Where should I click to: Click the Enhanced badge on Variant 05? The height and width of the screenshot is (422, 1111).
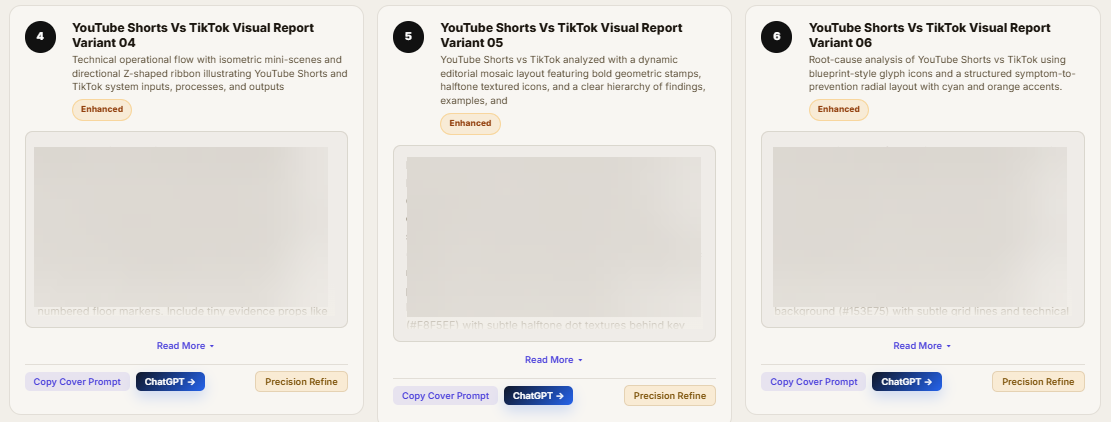(x=470, y=124)
